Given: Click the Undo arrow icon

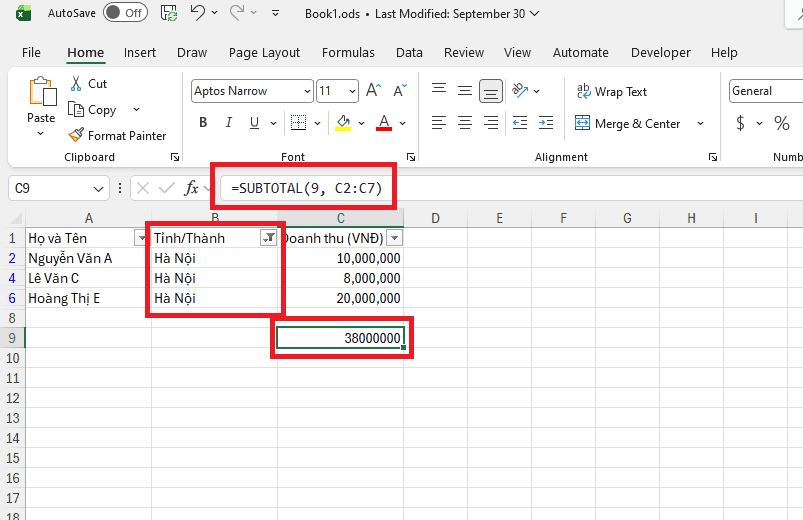Looking at the screenshot, I should [x=198, y=12].
